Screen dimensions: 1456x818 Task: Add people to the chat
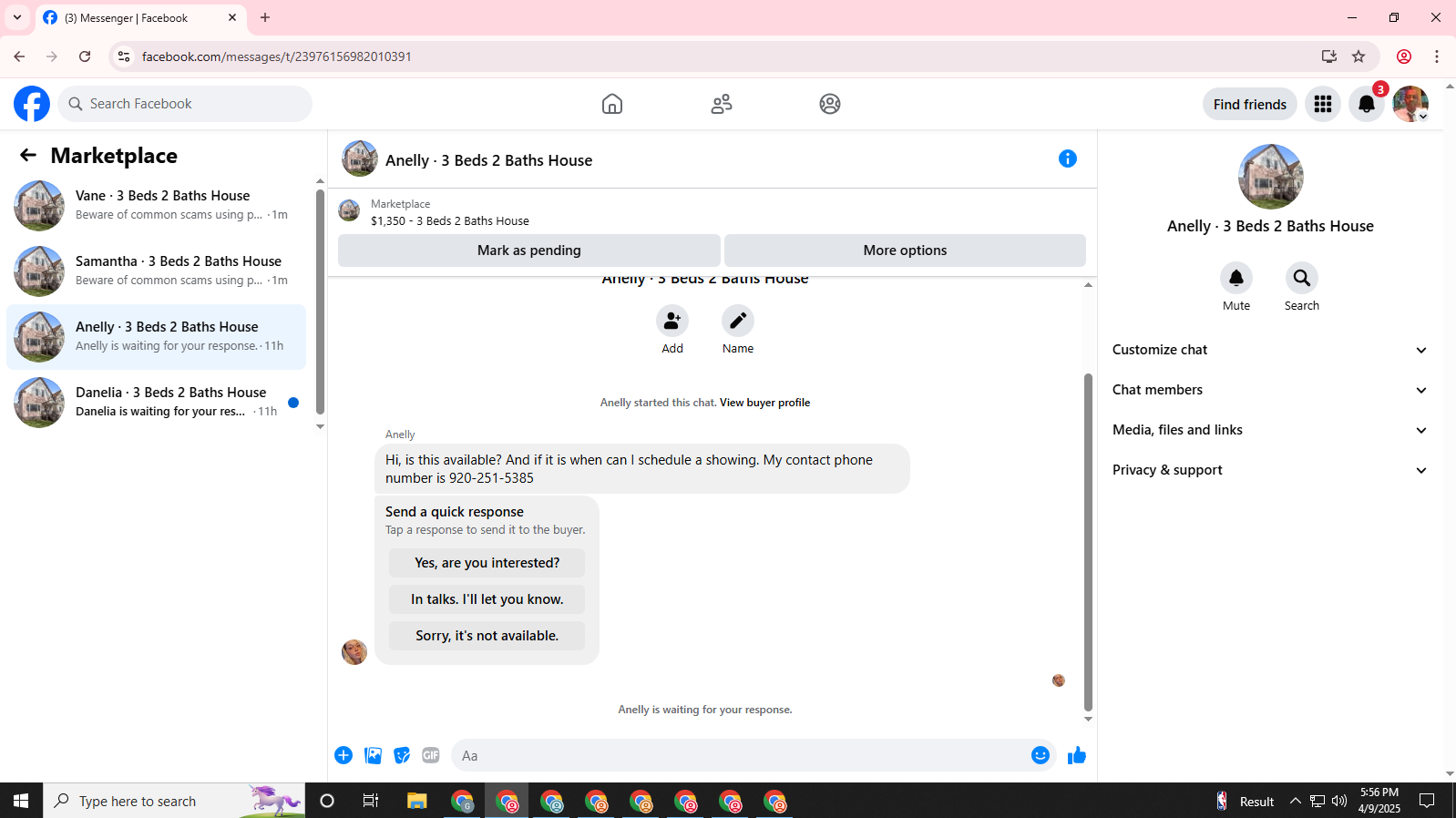tap(672, 321)
